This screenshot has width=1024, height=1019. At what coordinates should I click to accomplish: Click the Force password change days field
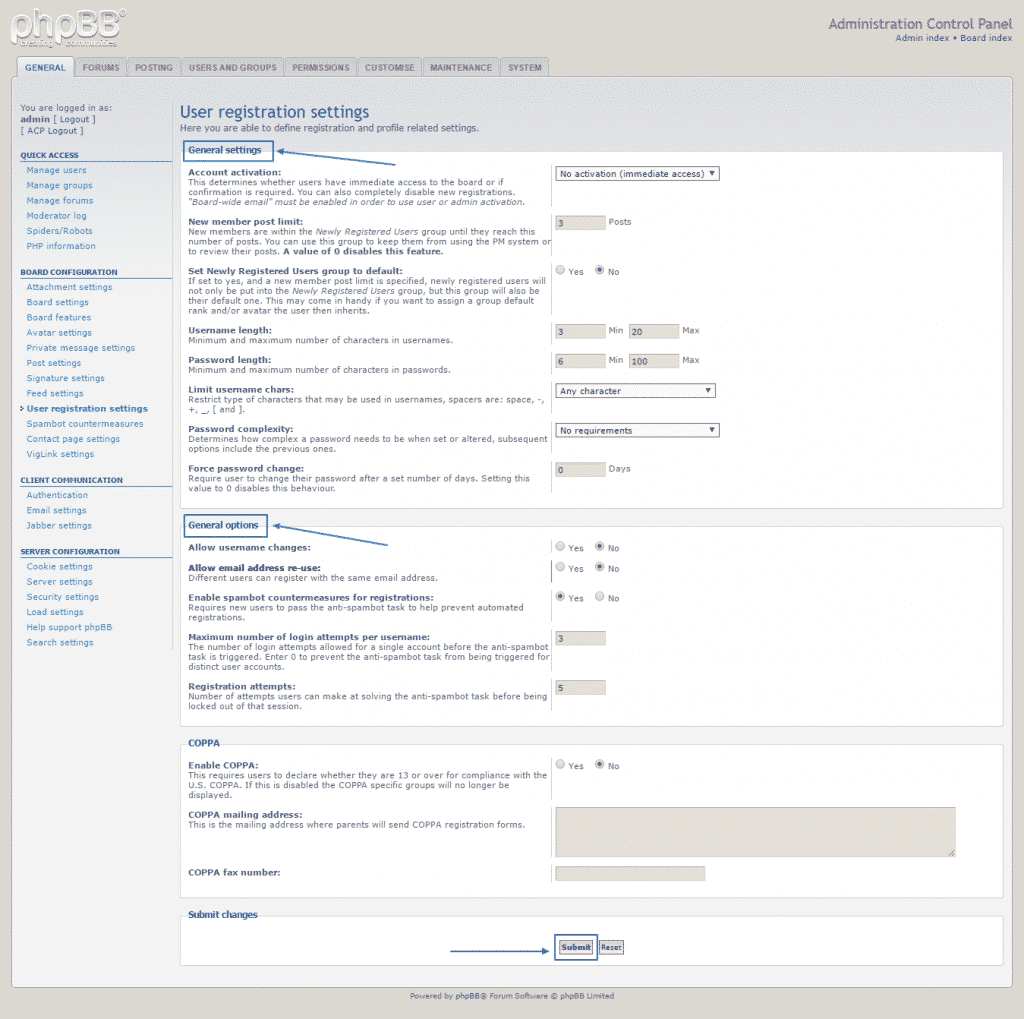pos(580,469)
